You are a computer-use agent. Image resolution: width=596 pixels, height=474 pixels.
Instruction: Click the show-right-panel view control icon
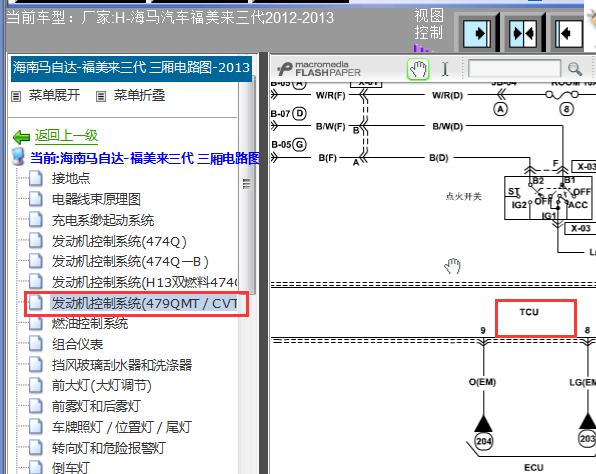(x=477, y=33)
